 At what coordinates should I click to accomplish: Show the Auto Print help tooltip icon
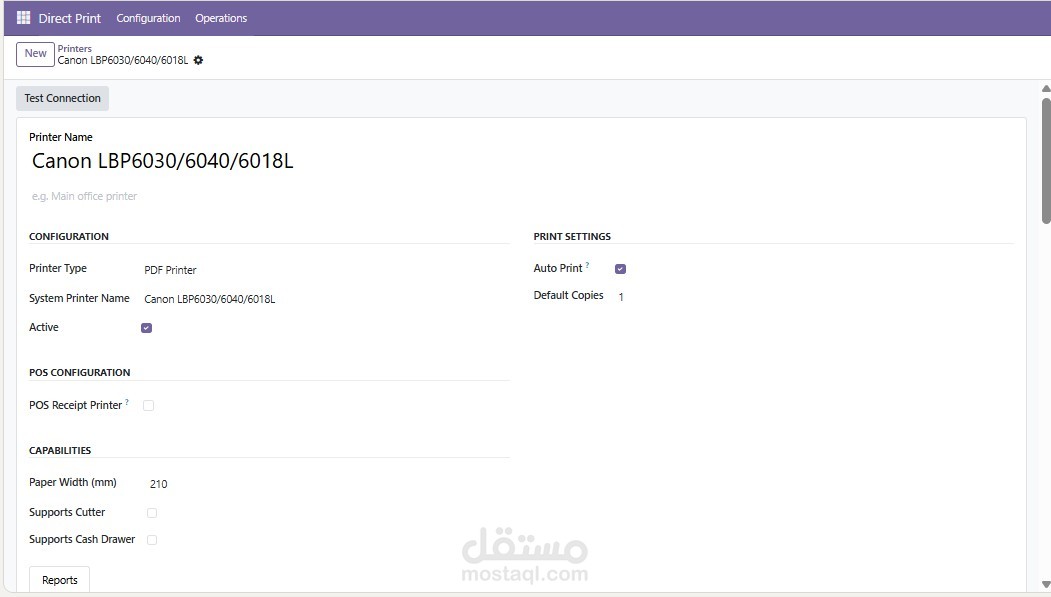587,265
